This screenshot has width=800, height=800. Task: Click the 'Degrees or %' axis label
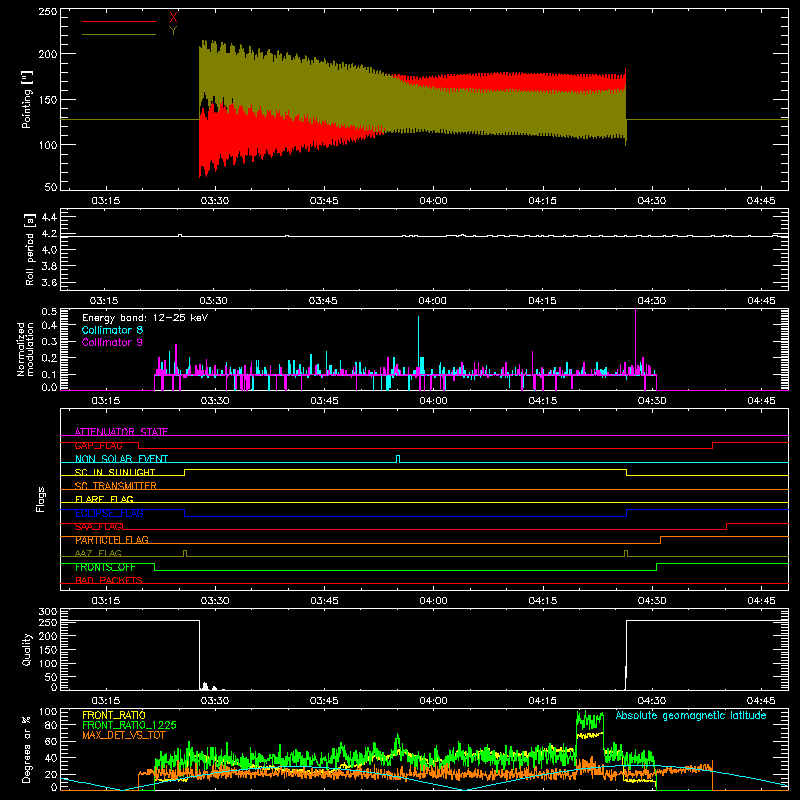point(27,749)
